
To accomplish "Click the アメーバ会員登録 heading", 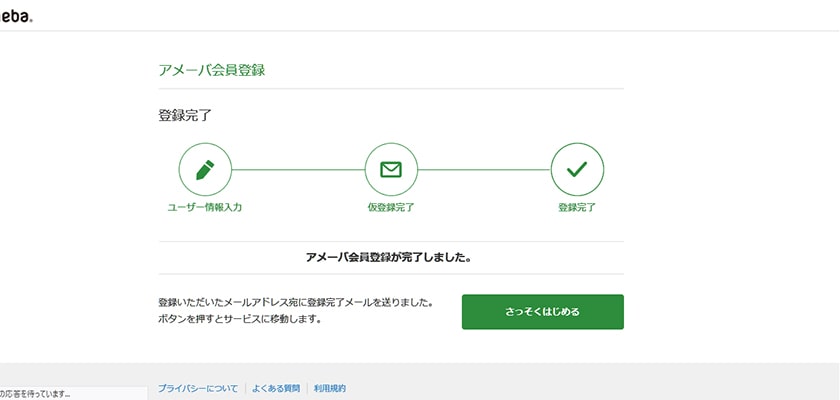I will pos(212,70).
